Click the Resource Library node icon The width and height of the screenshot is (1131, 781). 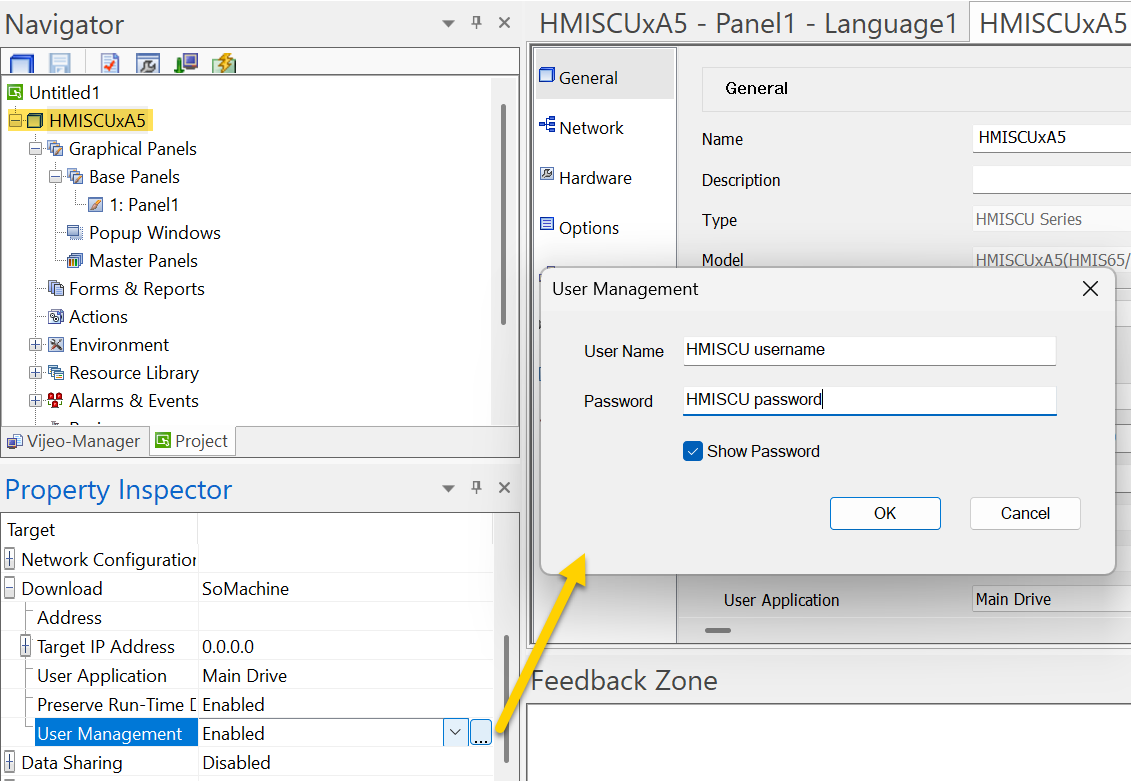56,373
